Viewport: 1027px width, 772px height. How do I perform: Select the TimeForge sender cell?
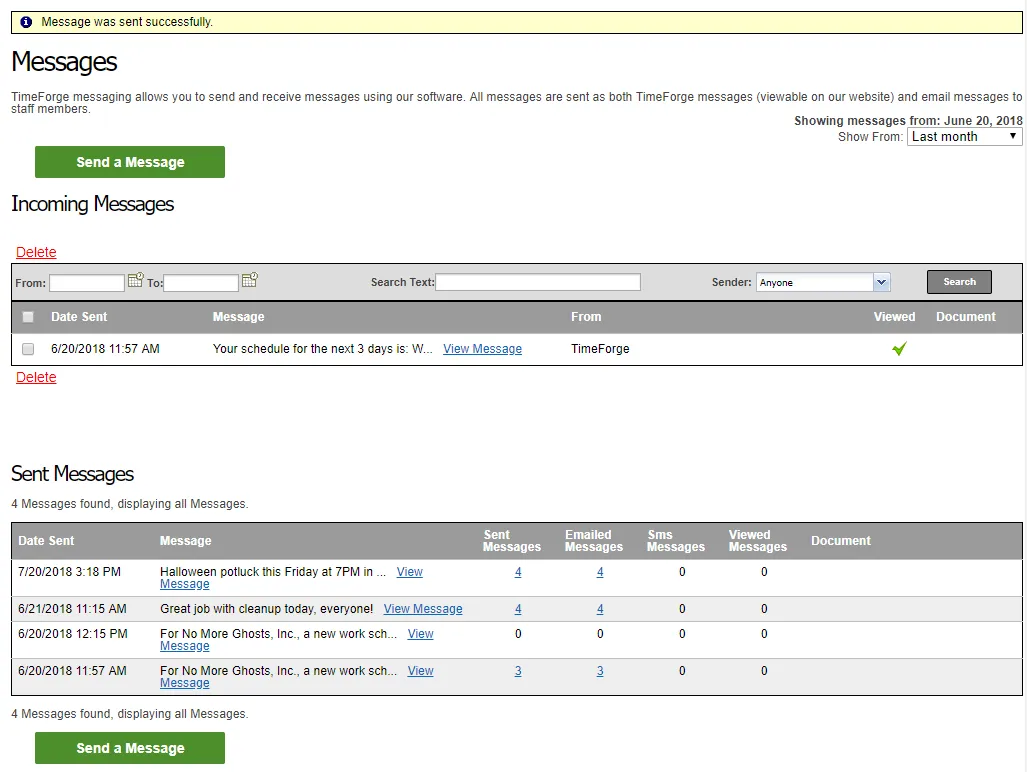(600, 349)
